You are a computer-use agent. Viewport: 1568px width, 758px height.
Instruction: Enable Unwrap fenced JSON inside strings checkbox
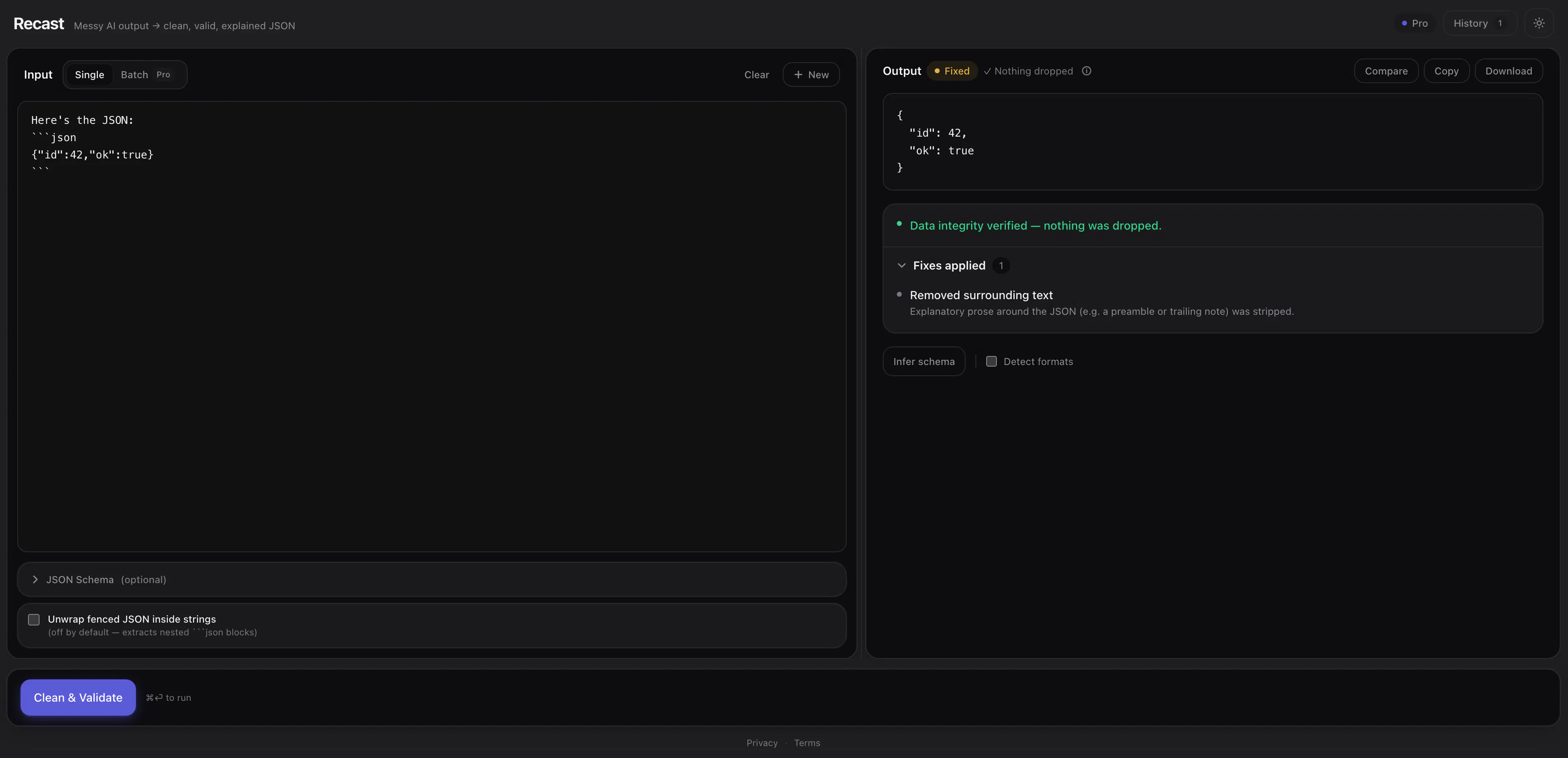pyautogui.click(x=34, y=619)
